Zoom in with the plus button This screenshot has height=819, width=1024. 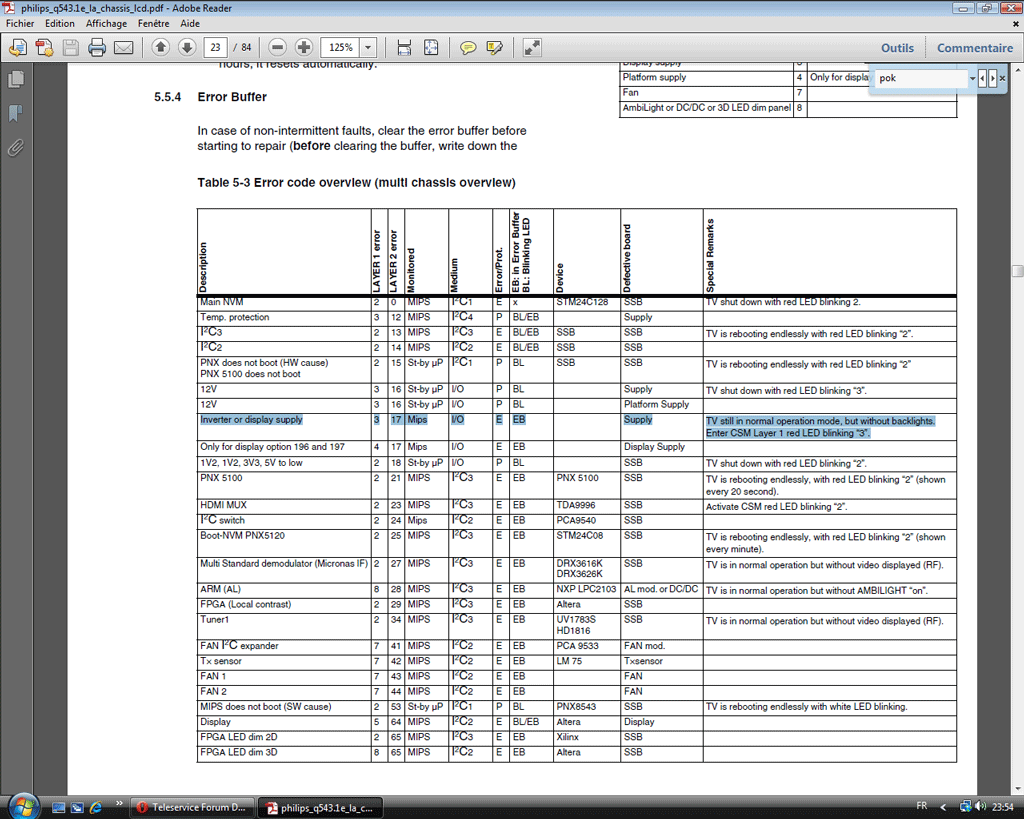[304, 47]
